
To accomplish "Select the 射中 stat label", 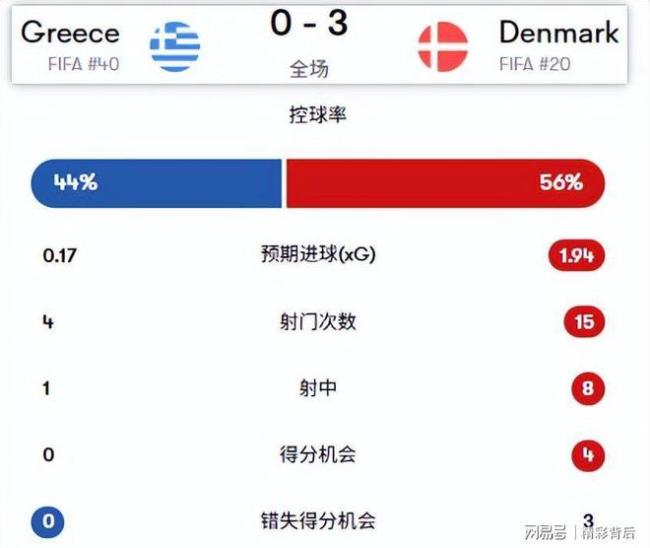I will tap(317, 388).
